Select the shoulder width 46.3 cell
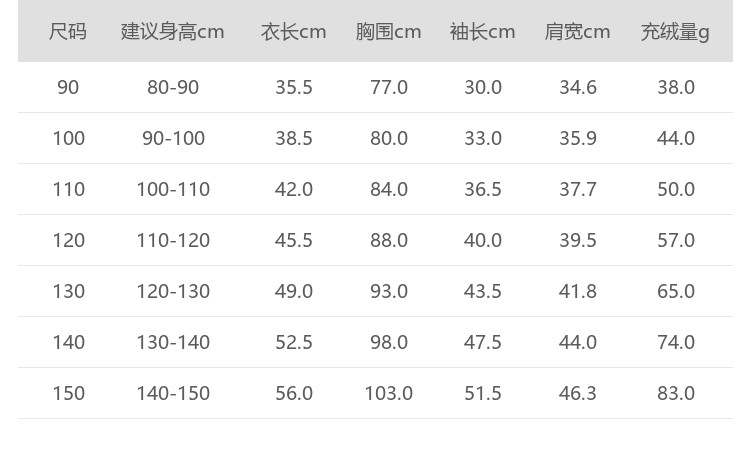750x460 pixels. click(x=578, y=393)
